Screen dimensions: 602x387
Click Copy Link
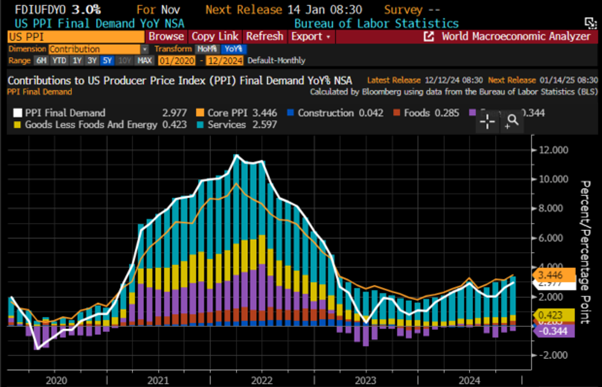(x=215, y=36)
